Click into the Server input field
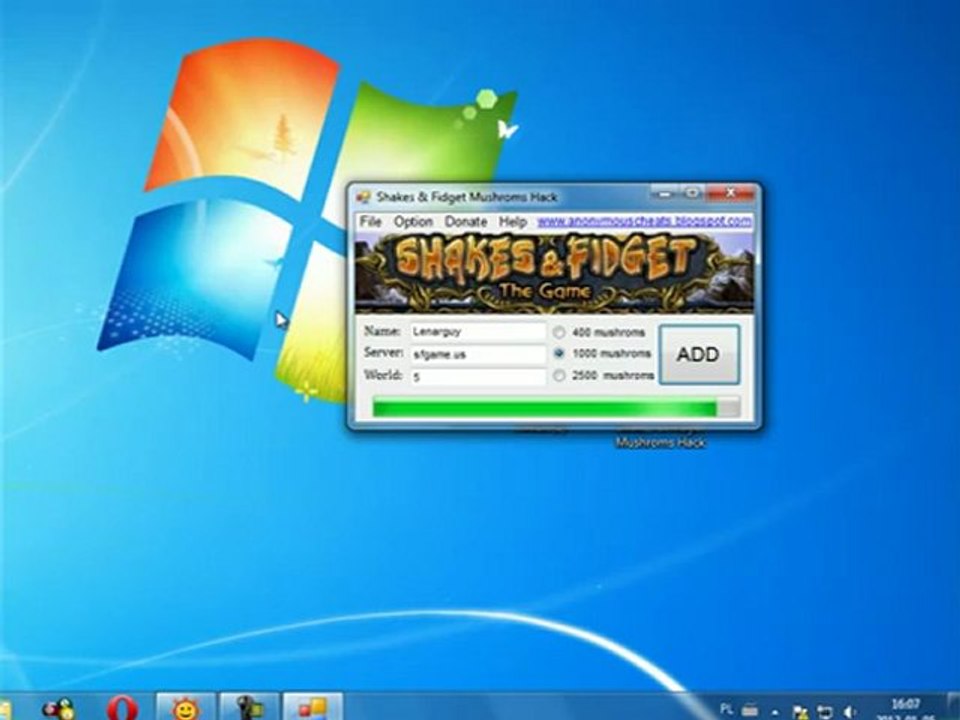Screen dimensions: 960x720 point(478,354)
